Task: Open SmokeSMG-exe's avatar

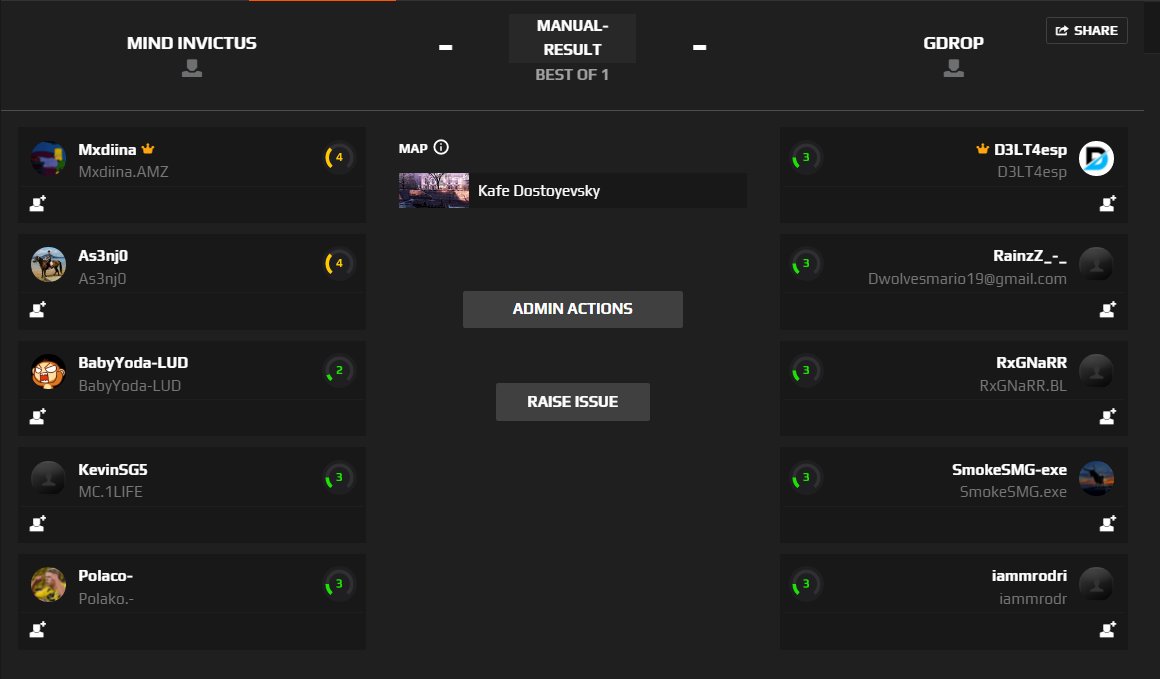Action: (1096, 478)
